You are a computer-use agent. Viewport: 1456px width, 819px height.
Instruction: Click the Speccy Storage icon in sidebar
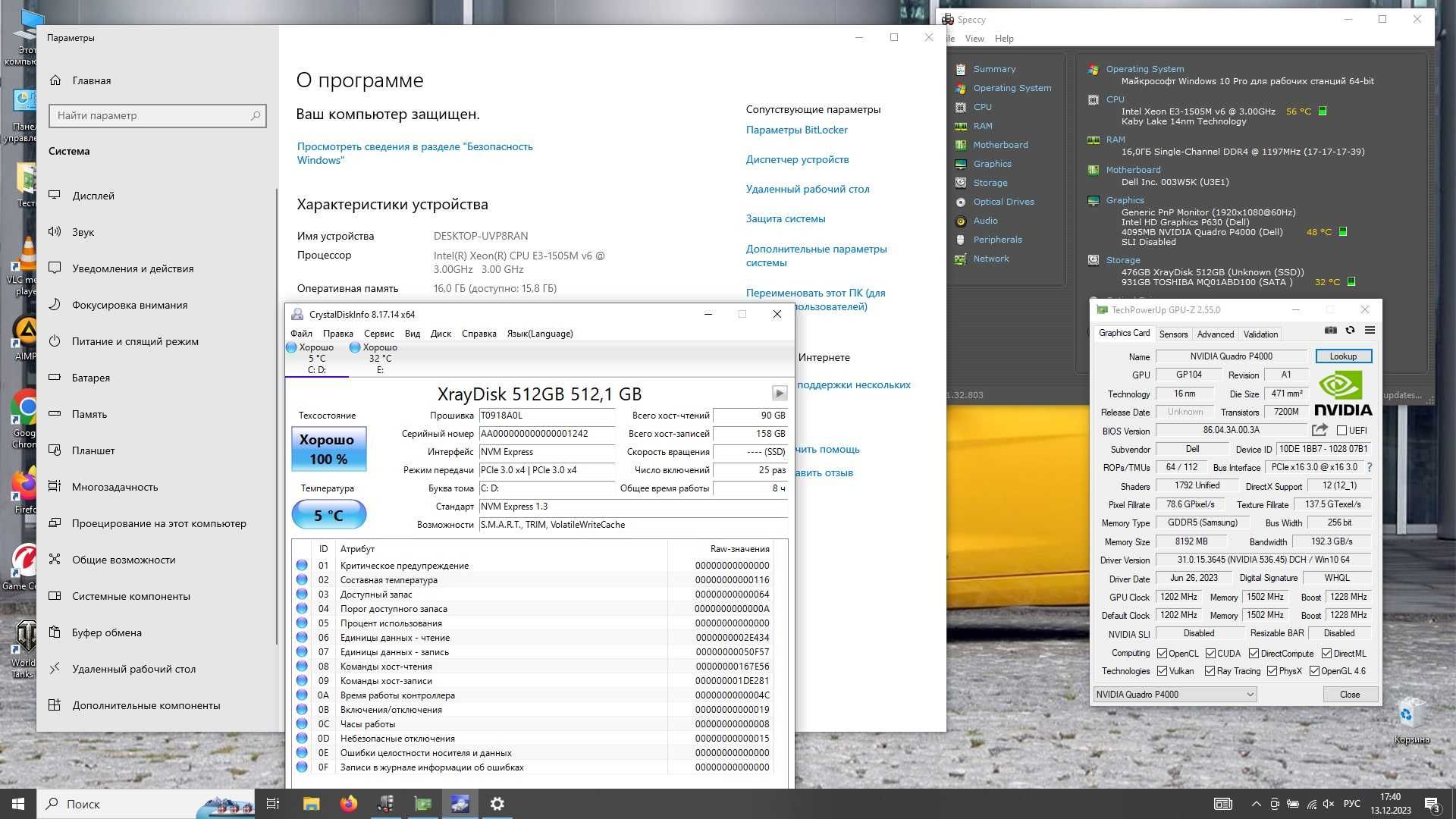(x=962, y=182)
